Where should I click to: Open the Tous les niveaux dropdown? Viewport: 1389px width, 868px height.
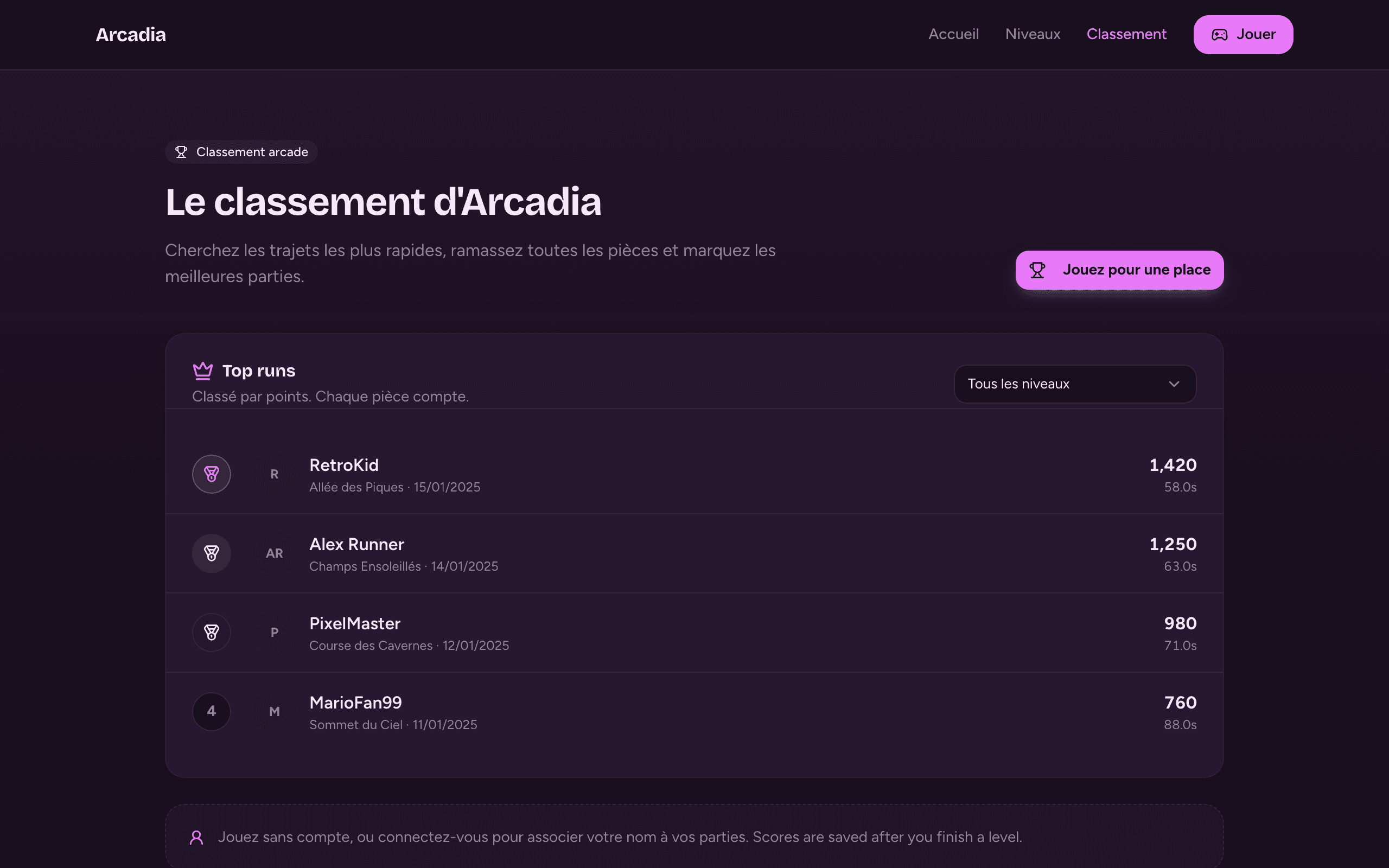click(1074, 384)
